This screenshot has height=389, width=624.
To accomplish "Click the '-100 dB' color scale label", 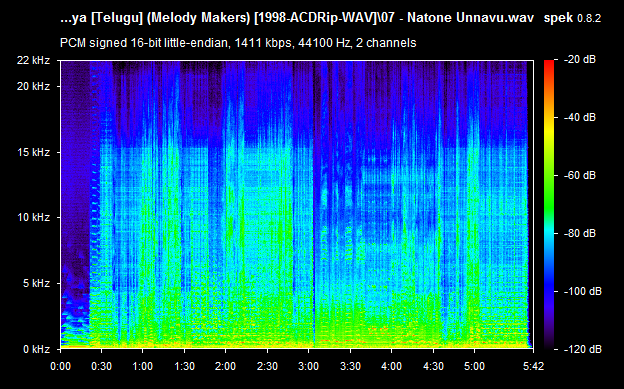I will (x=583, y=291).
